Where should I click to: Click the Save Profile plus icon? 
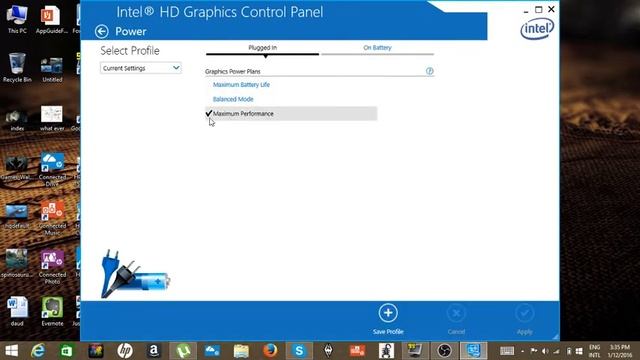388,313
